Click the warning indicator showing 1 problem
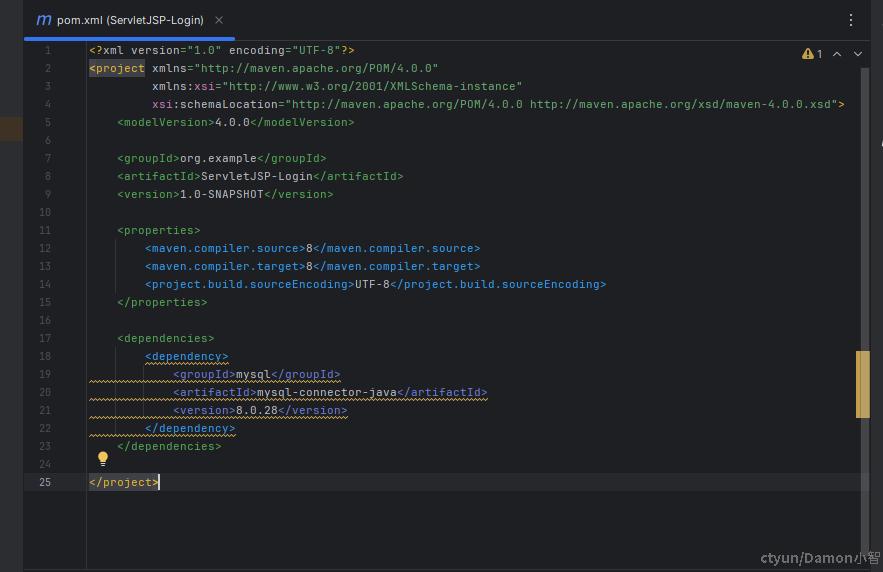Viewport: 883px width, 572px height. tap(811, 54)
